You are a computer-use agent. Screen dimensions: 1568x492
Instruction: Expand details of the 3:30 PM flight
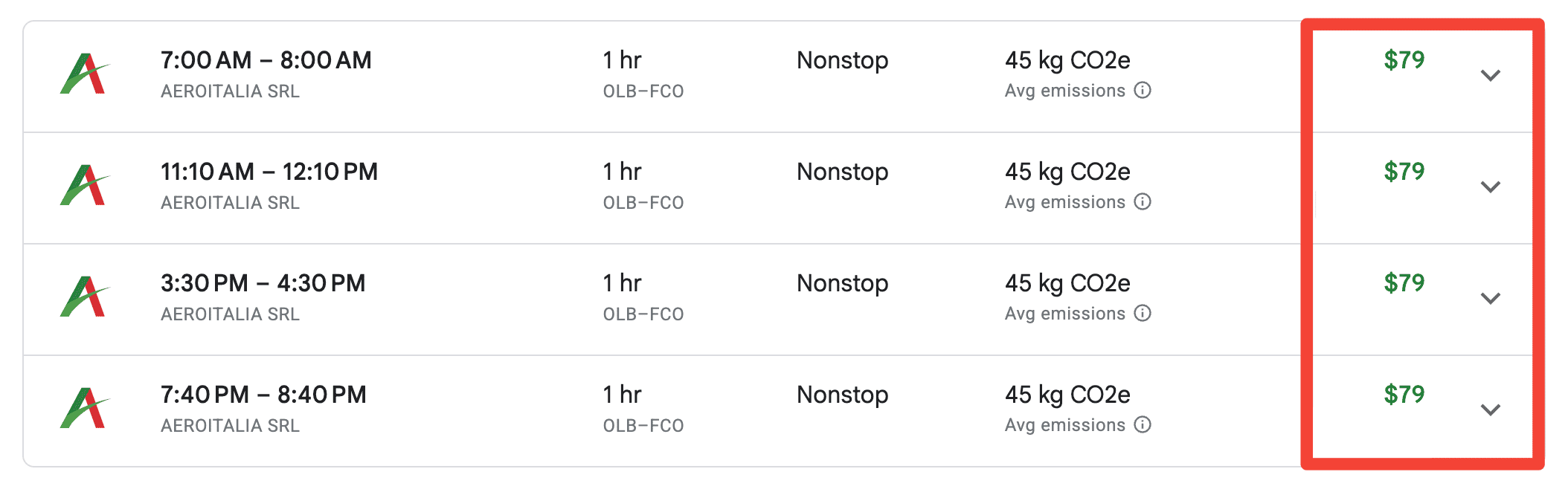[x=1490, y=299]
